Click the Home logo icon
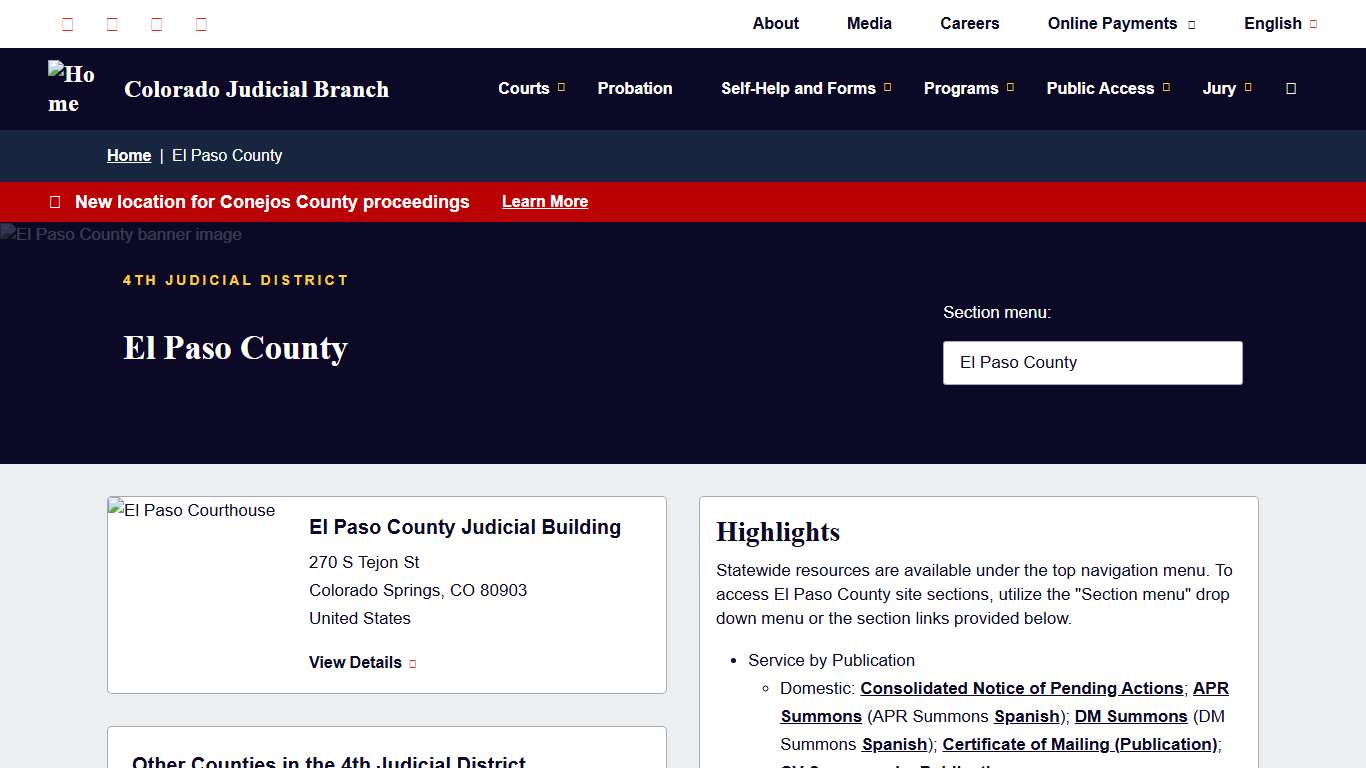 click(70, 88)
